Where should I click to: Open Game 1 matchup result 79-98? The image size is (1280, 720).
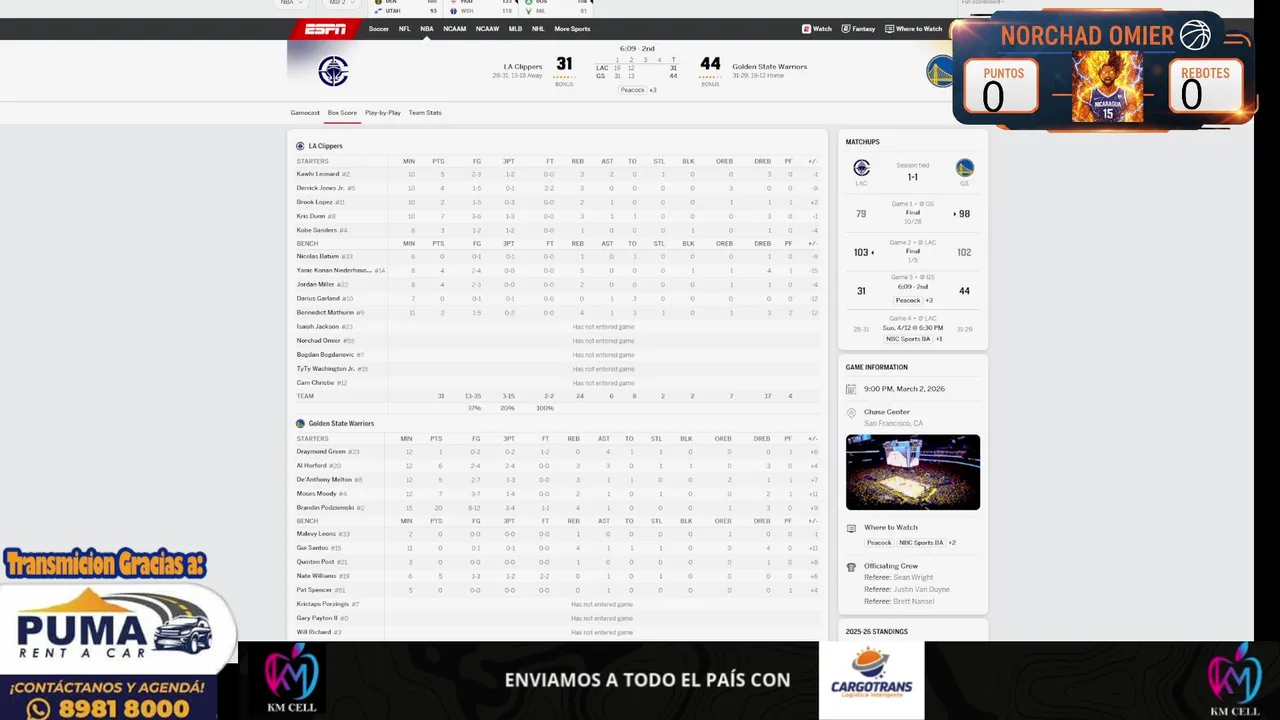tap(913, 213)
